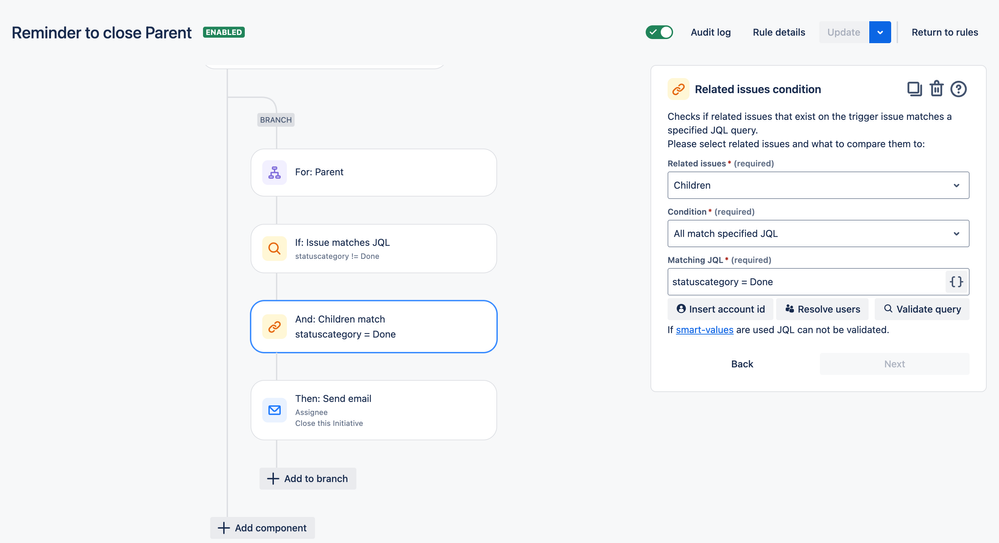999x543 pixels.
Task: Click the Assignee text in Send email card
Action: point(312,412)
